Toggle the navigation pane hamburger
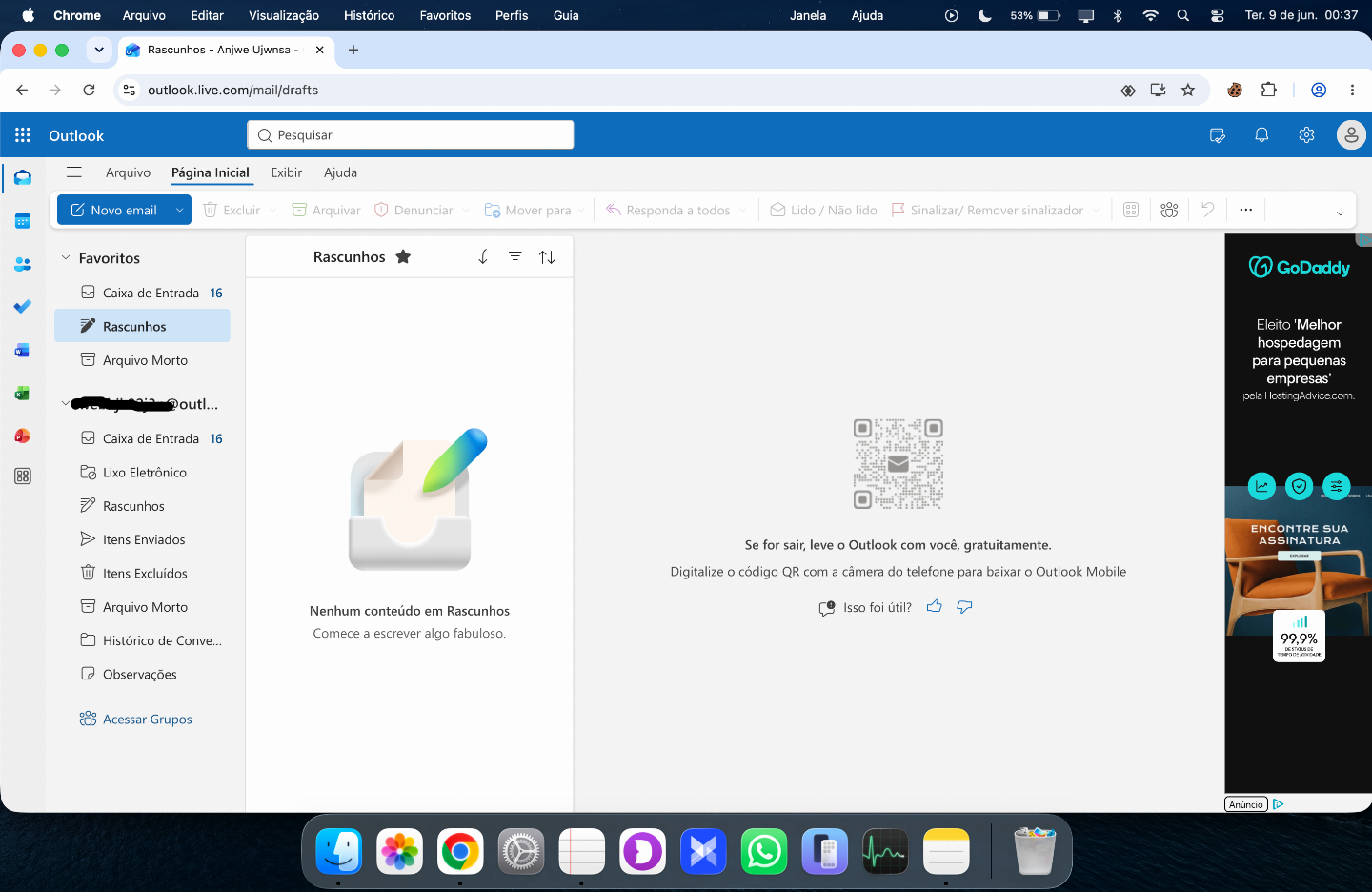 coord(74,172)
